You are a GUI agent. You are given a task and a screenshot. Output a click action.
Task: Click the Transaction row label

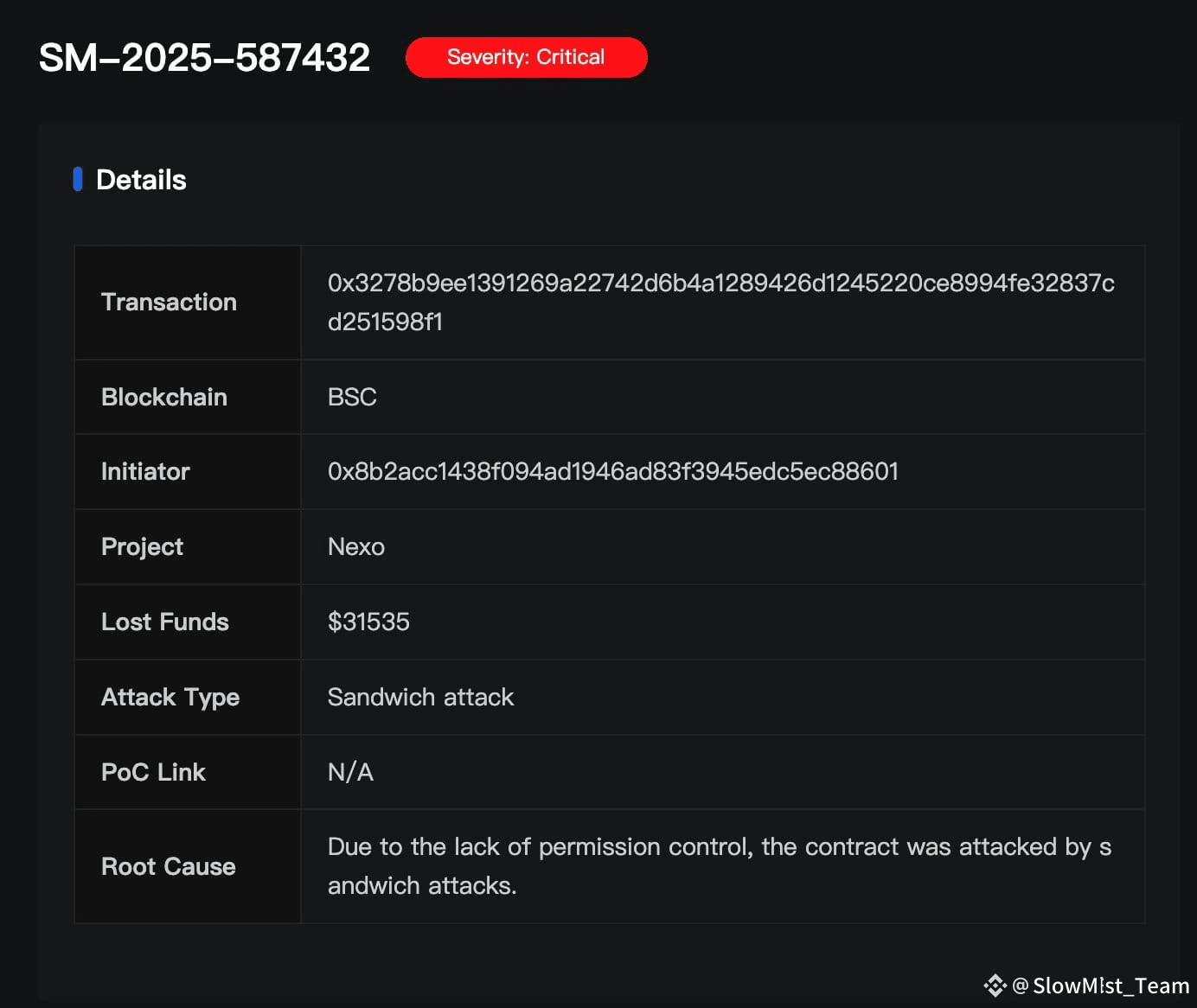169,302
